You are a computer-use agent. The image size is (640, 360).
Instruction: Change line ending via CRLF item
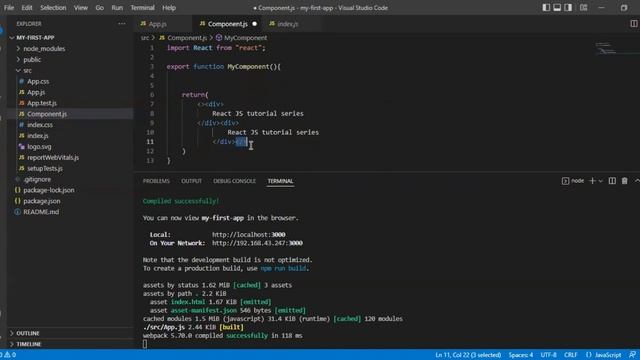[571, 355]
